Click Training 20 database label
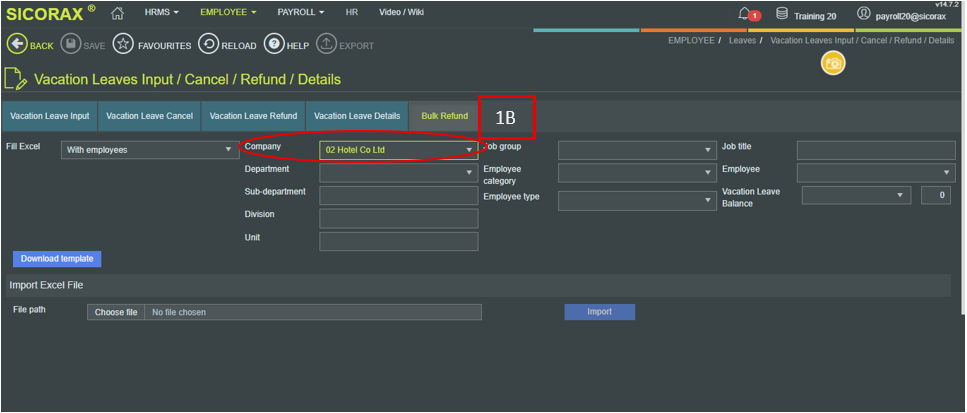Viewport: 967px width, 413px height. 815,17
